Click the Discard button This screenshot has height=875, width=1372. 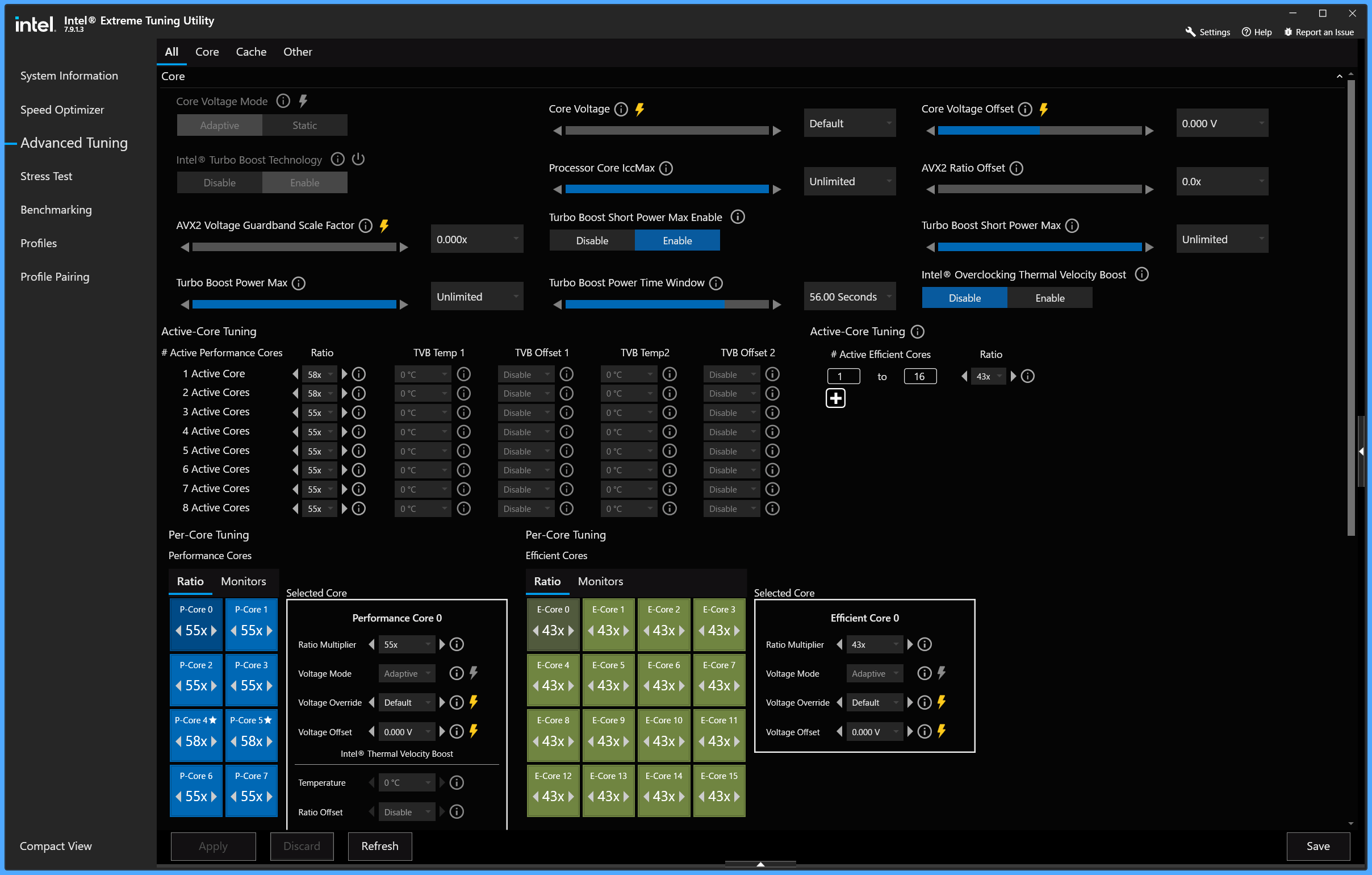pyautogui.click(x=302, y=845)
